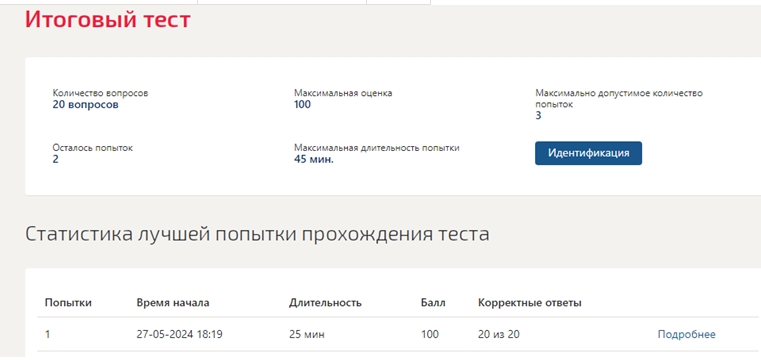Select the 20 из 20 correct answers cell
The width and height of the screenshot is (761, 362).
click(498, 334)
